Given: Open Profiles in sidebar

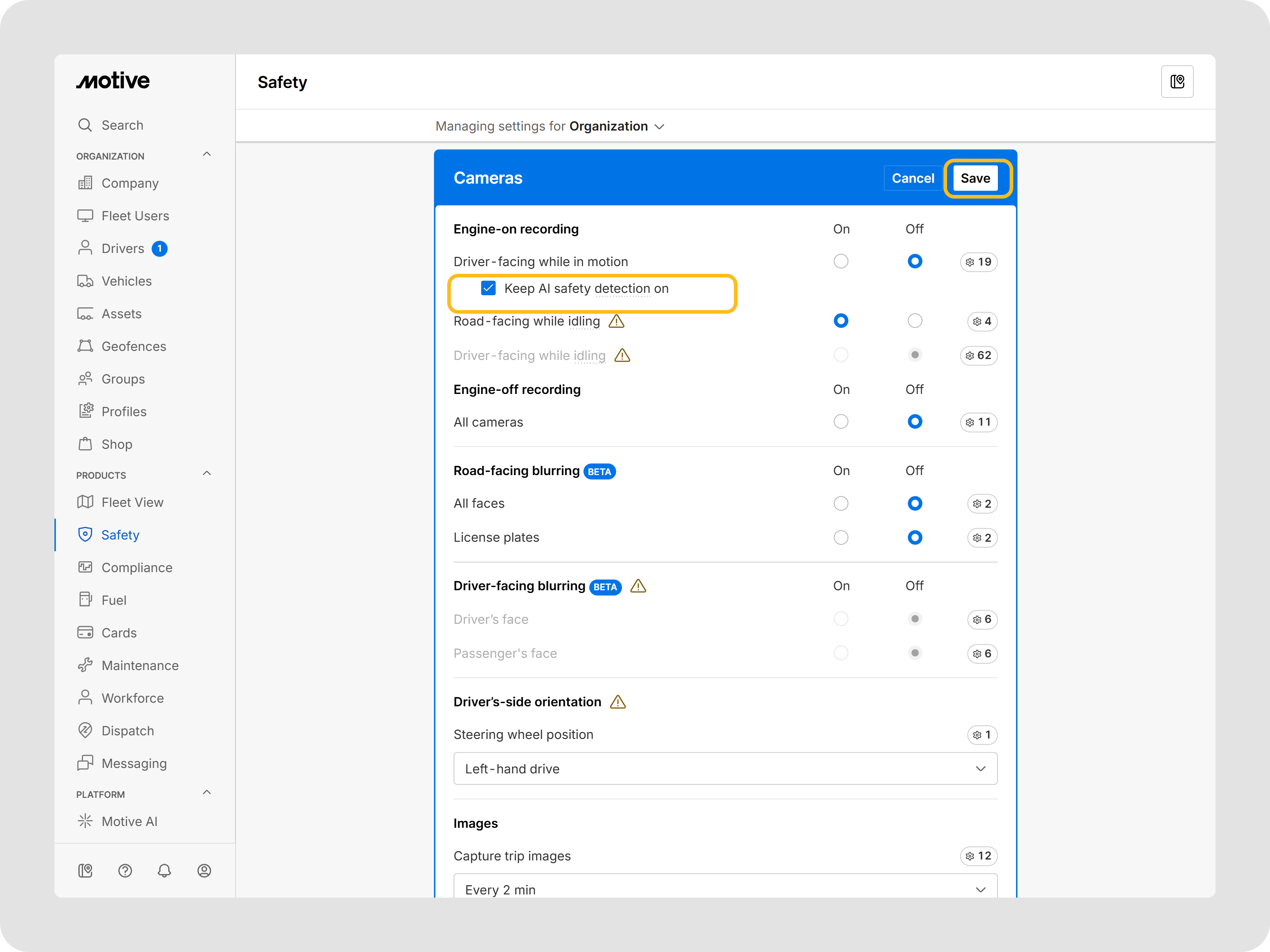Looking at the screenshot, I should point(112,412).
